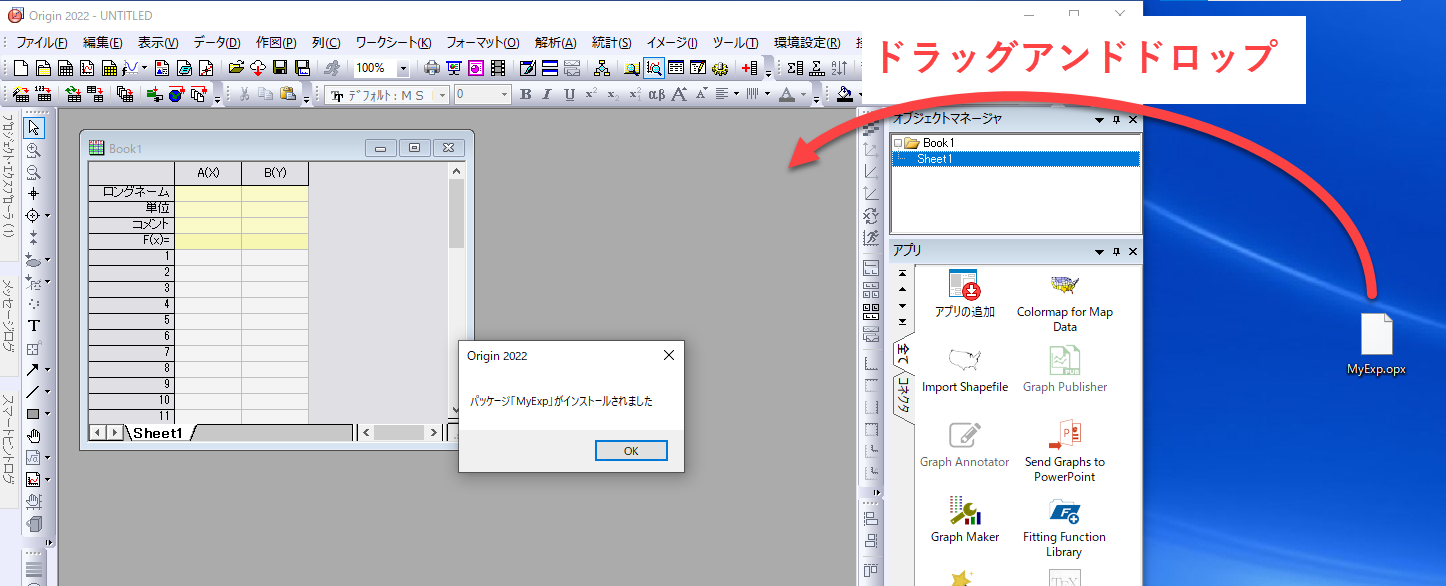
Task: Toggle Italic text formatting
Action: [x=547, y=94]
